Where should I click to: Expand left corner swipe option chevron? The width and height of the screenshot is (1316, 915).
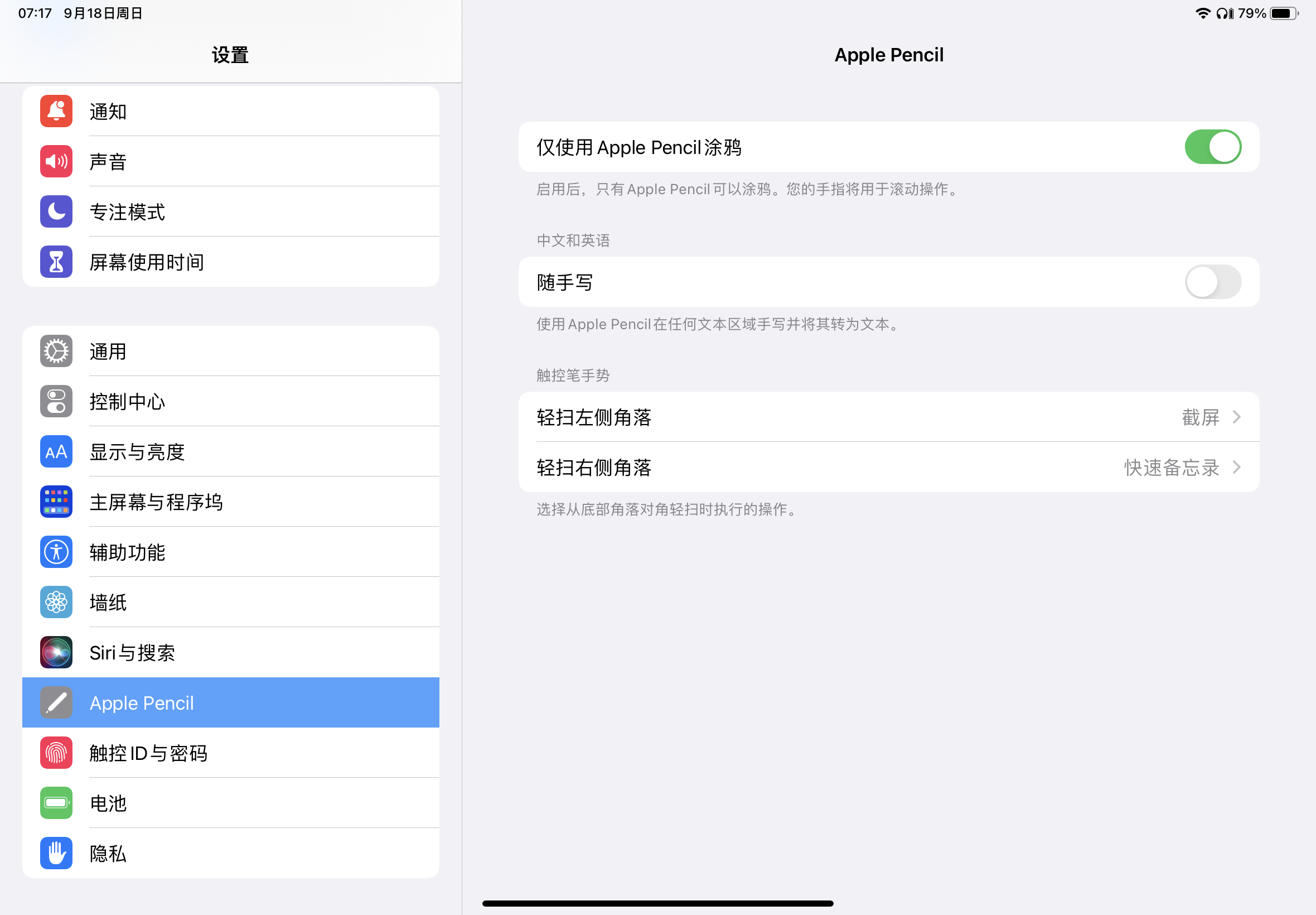1236,417
